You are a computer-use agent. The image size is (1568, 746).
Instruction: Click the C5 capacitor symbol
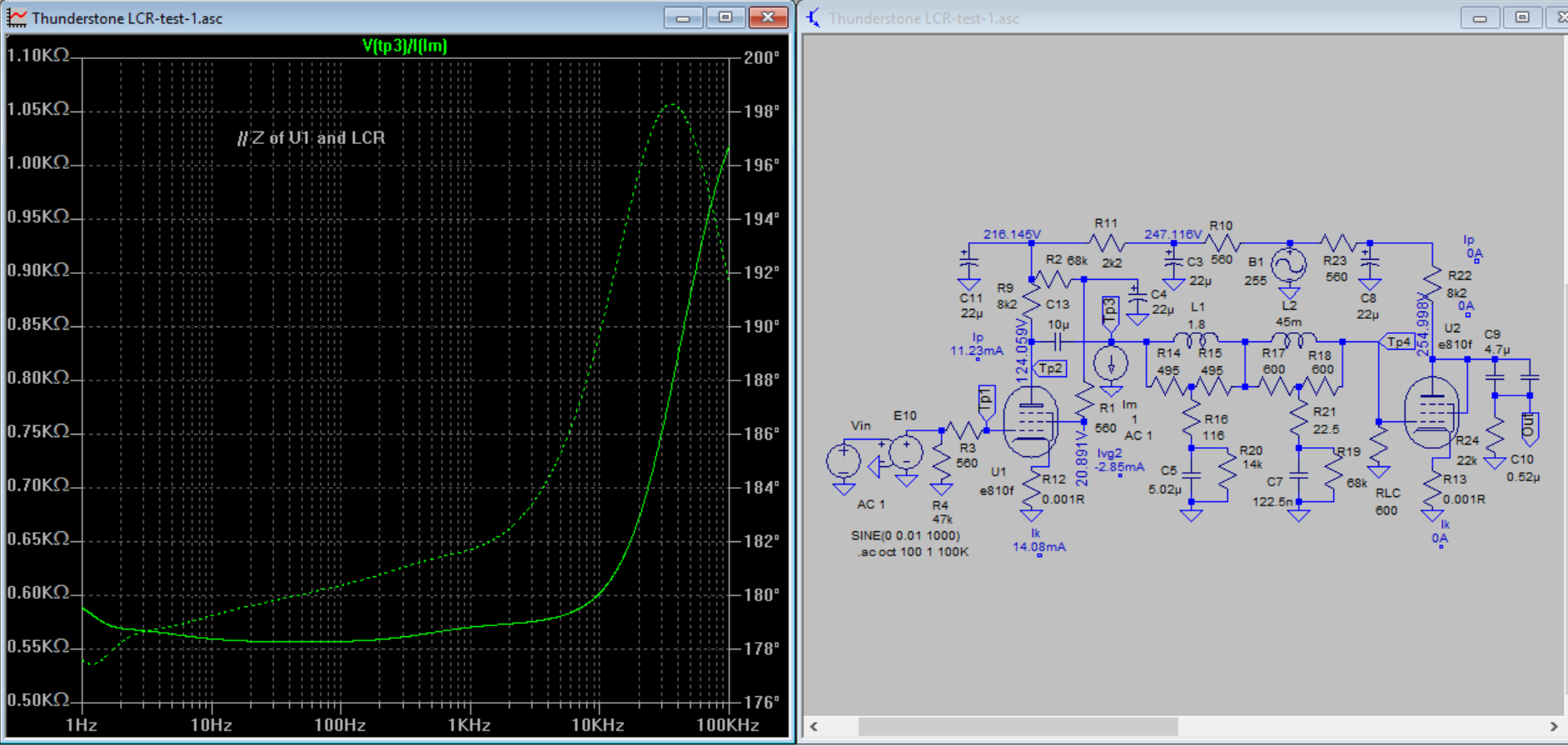(1192, 476)
